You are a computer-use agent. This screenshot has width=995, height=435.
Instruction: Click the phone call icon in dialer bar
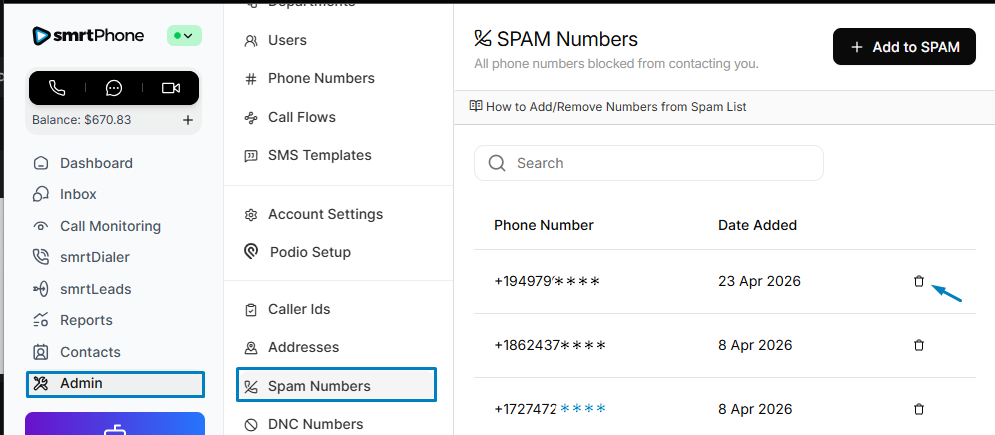[57, 88]
